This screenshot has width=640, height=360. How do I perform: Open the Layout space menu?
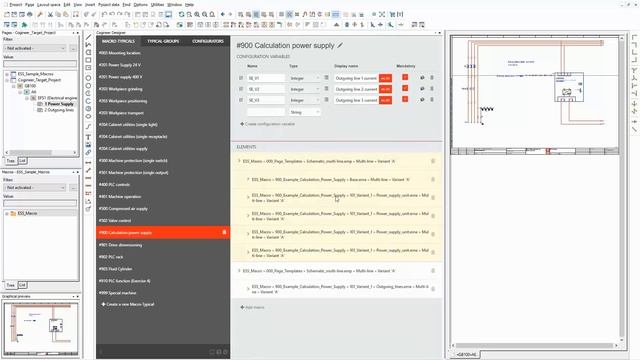(49, 4)
